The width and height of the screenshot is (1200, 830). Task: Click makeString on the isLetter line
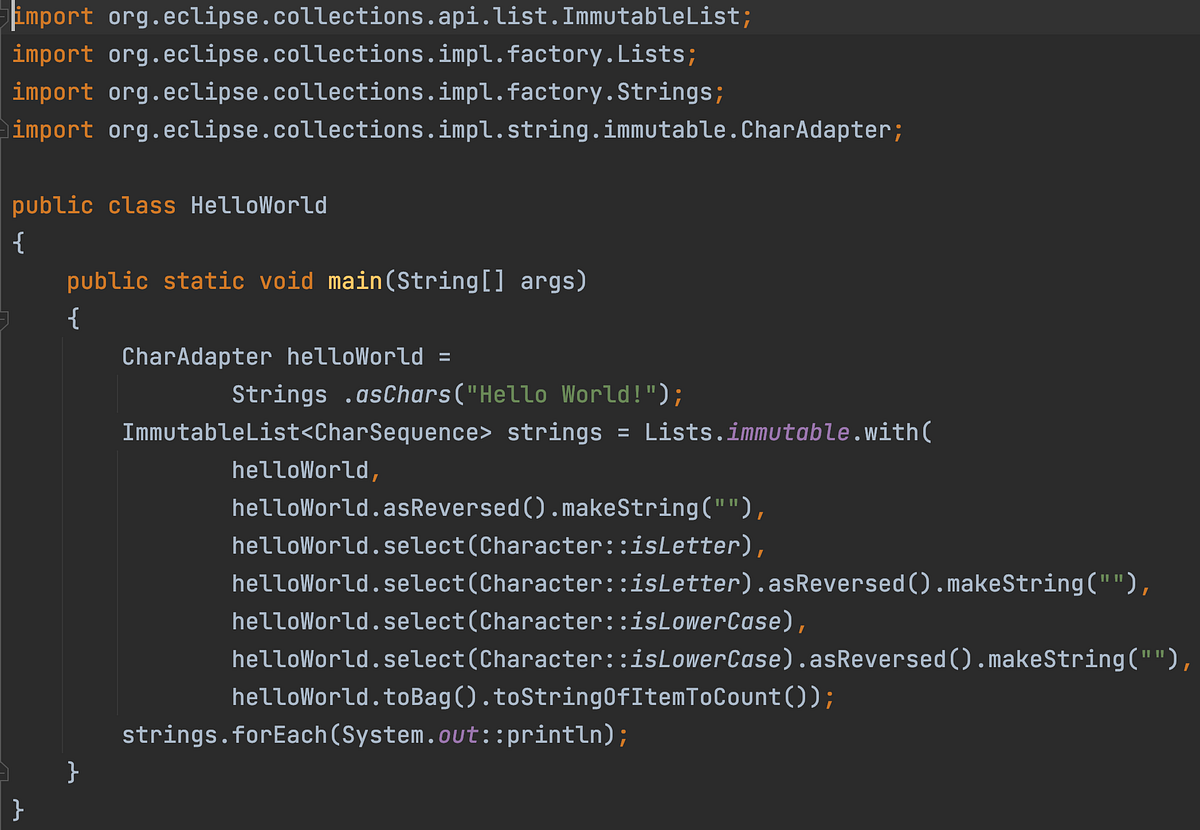click(1016, 584)
